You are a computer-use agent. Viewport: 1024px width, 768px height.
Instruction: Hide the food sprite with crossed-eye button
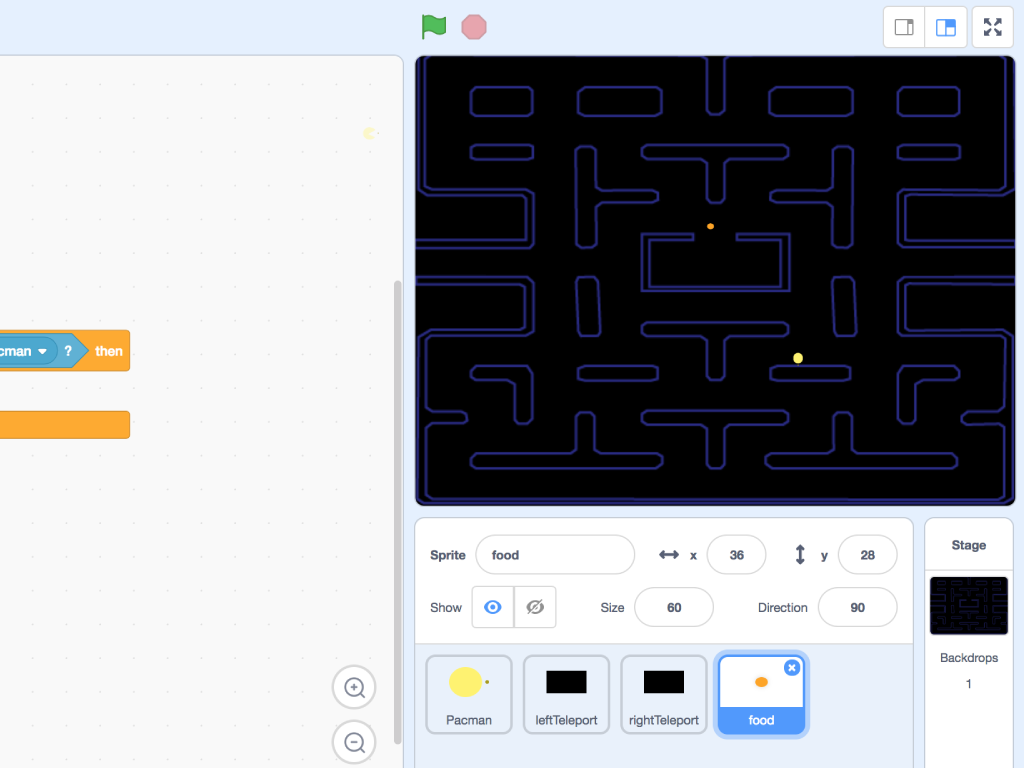535,607
